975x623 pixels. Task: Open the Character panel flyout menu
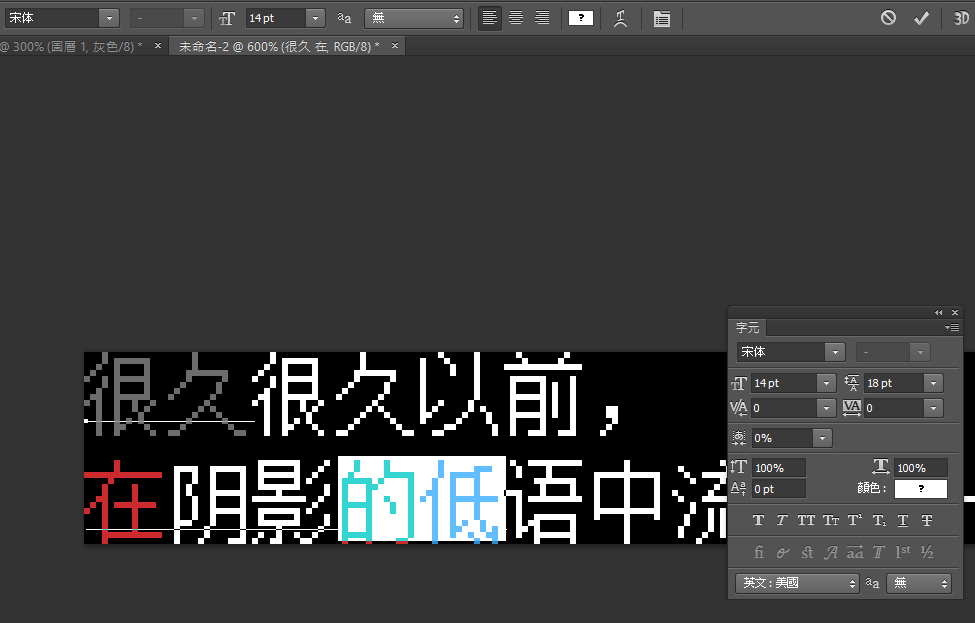point(952,327)
